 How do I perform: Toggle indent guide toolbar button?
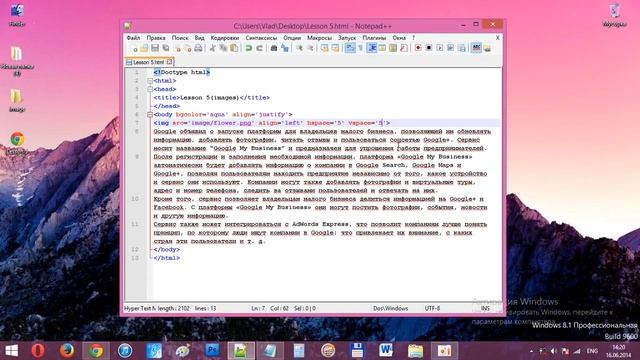(372, 48)
